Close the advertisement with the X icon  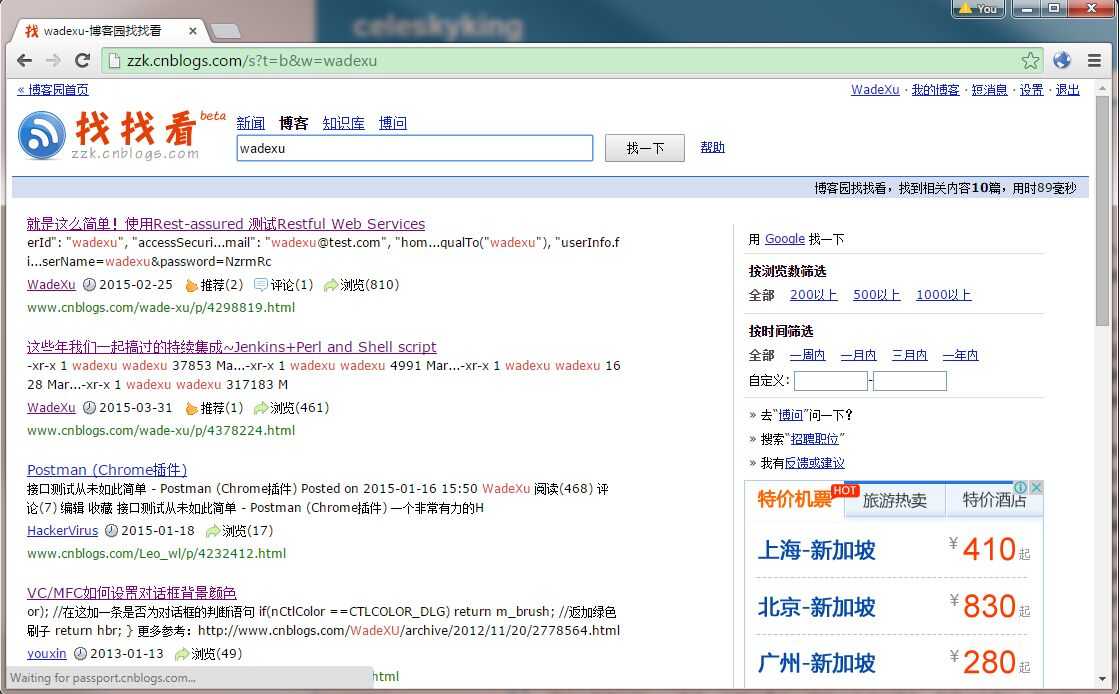click(x=1036, y=487)
